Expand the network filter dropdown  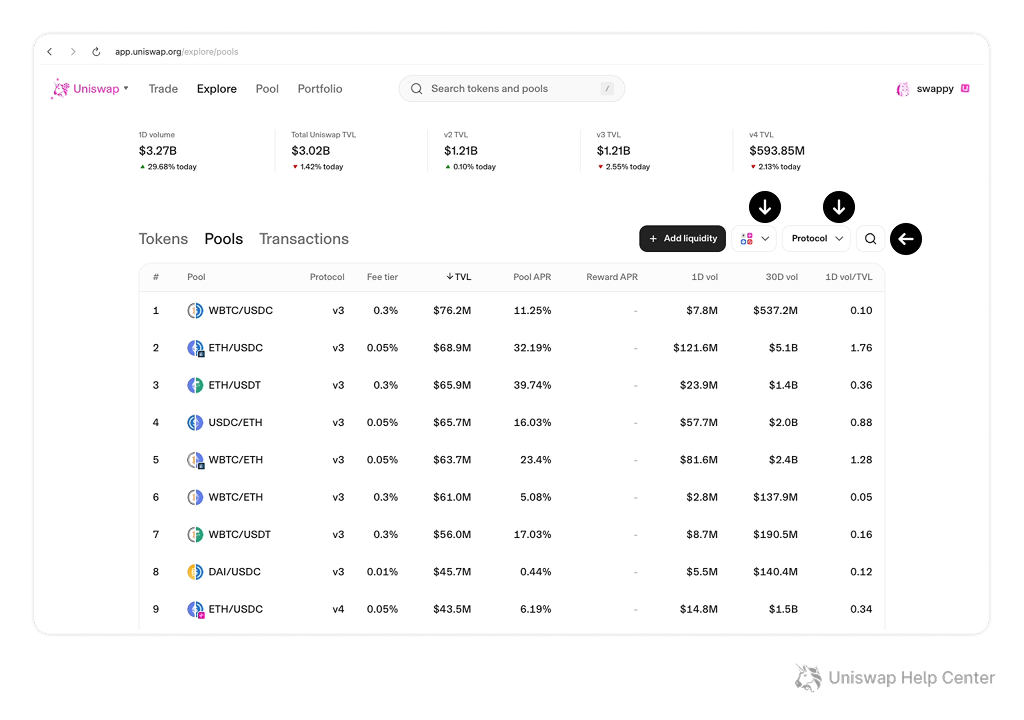[754, 239]
